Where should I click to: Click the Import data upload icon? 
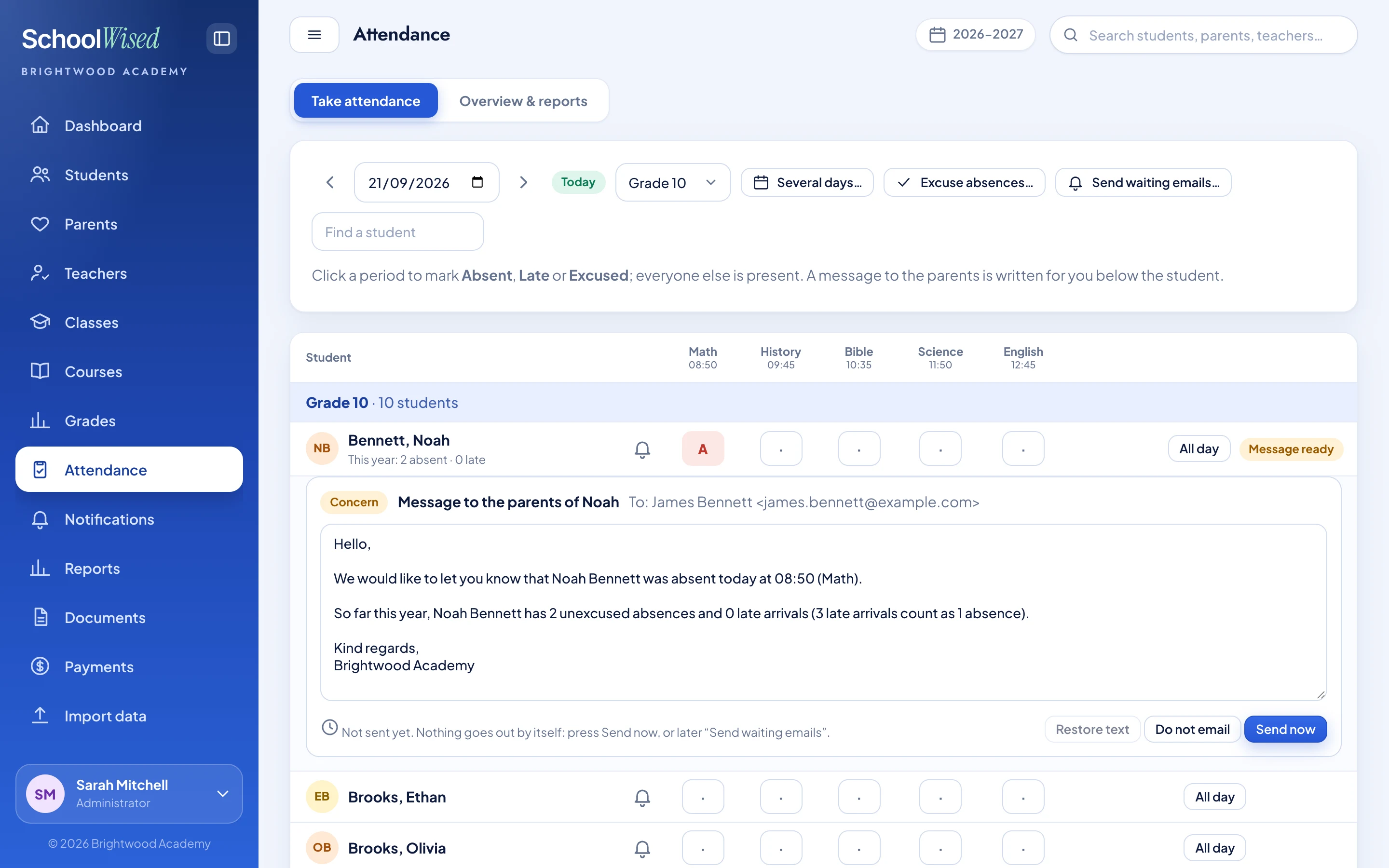click(x=40, y=716)
